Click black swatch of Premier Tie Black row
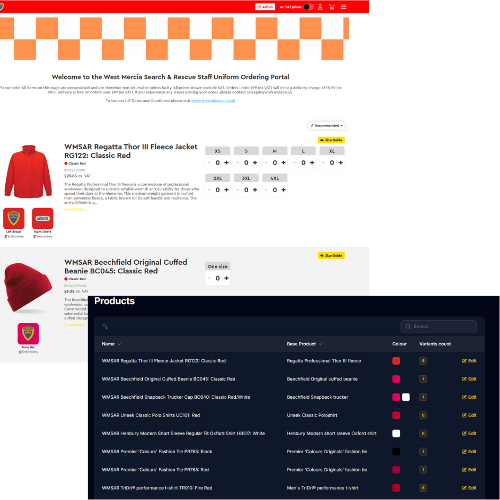The height and width of the screenshot is (500, 500). coord(396,451)
